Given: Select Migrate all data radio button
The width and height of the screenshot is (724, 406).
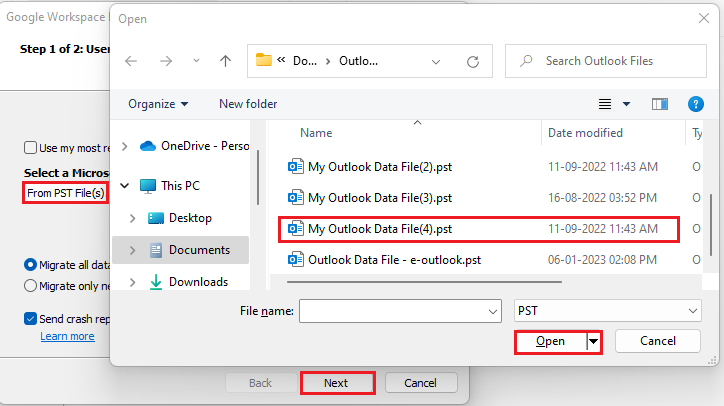Looking at the screenshot, I should [30, 265].
